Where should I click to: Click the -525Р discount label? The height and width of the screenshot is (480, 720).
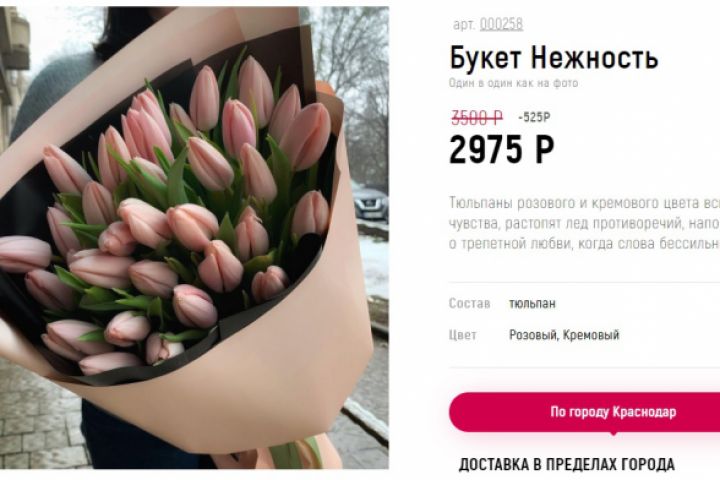(534, 118)
